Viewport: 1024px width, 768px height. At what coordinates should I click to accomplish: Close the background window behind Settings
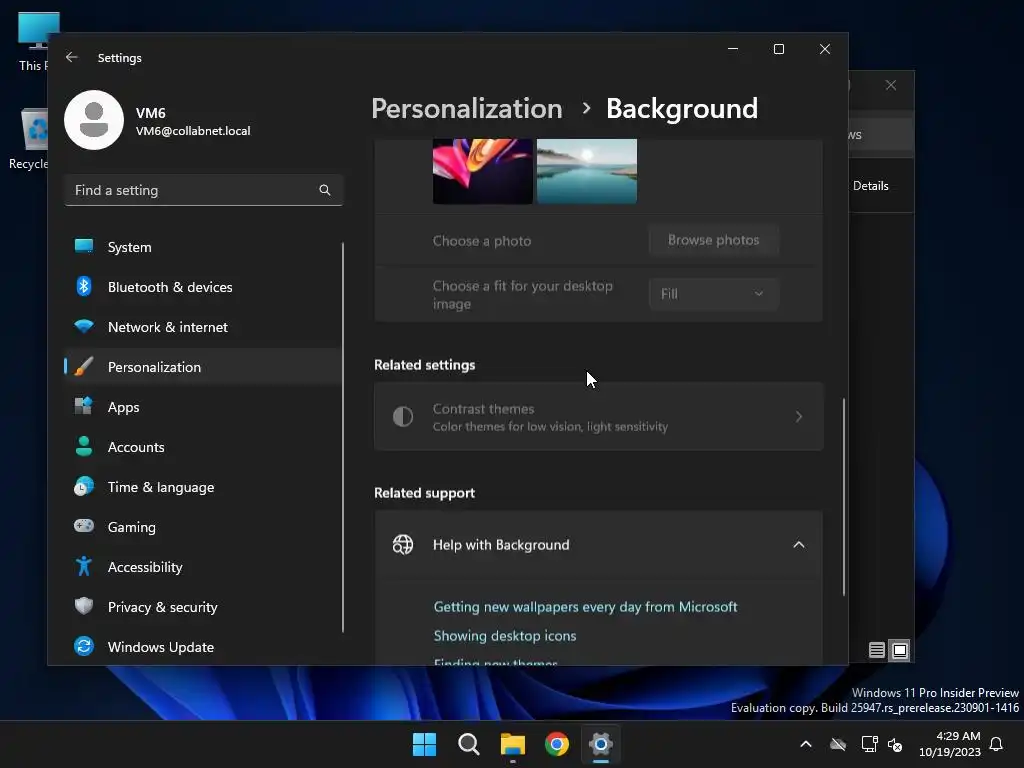pyautogui.click(x=891, y=85)
